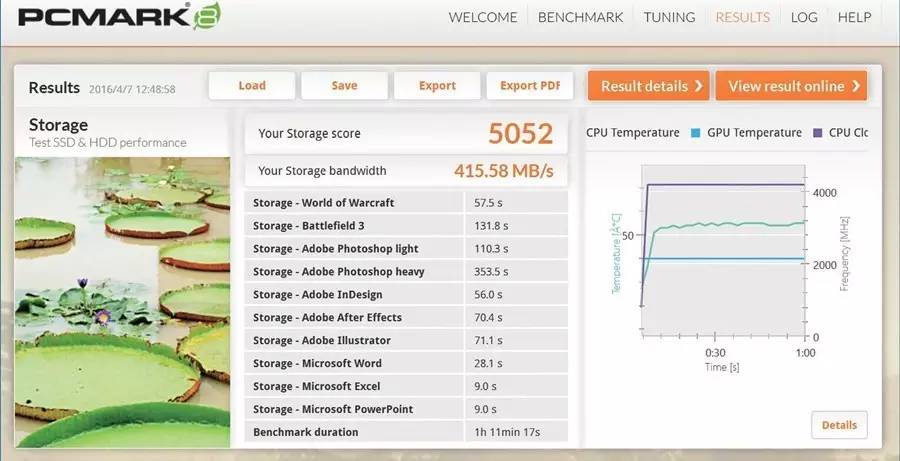Click the Storage - Battlefield 3 row
The width and height of the screenshot is (900, 461).
[x=406, y=226]
